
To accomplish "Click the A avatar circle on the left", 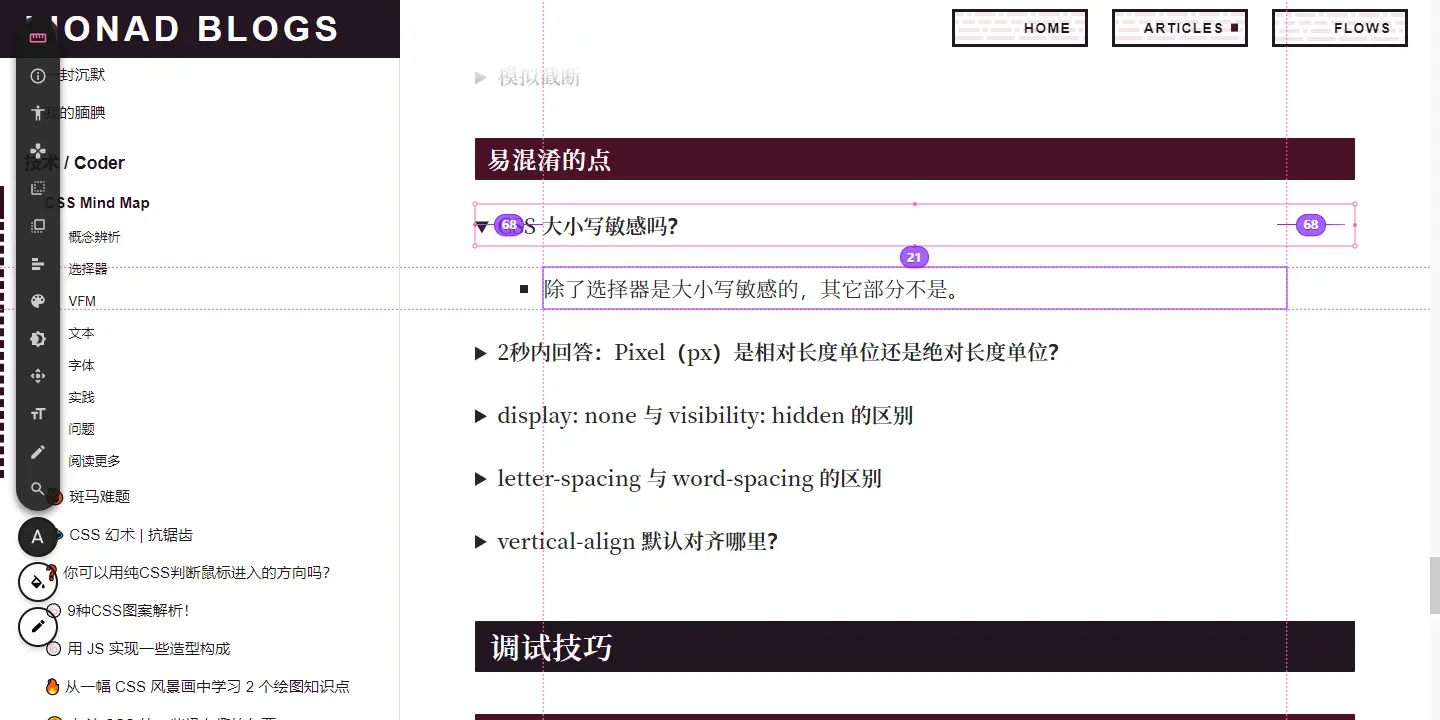I will tap(37, 537).
